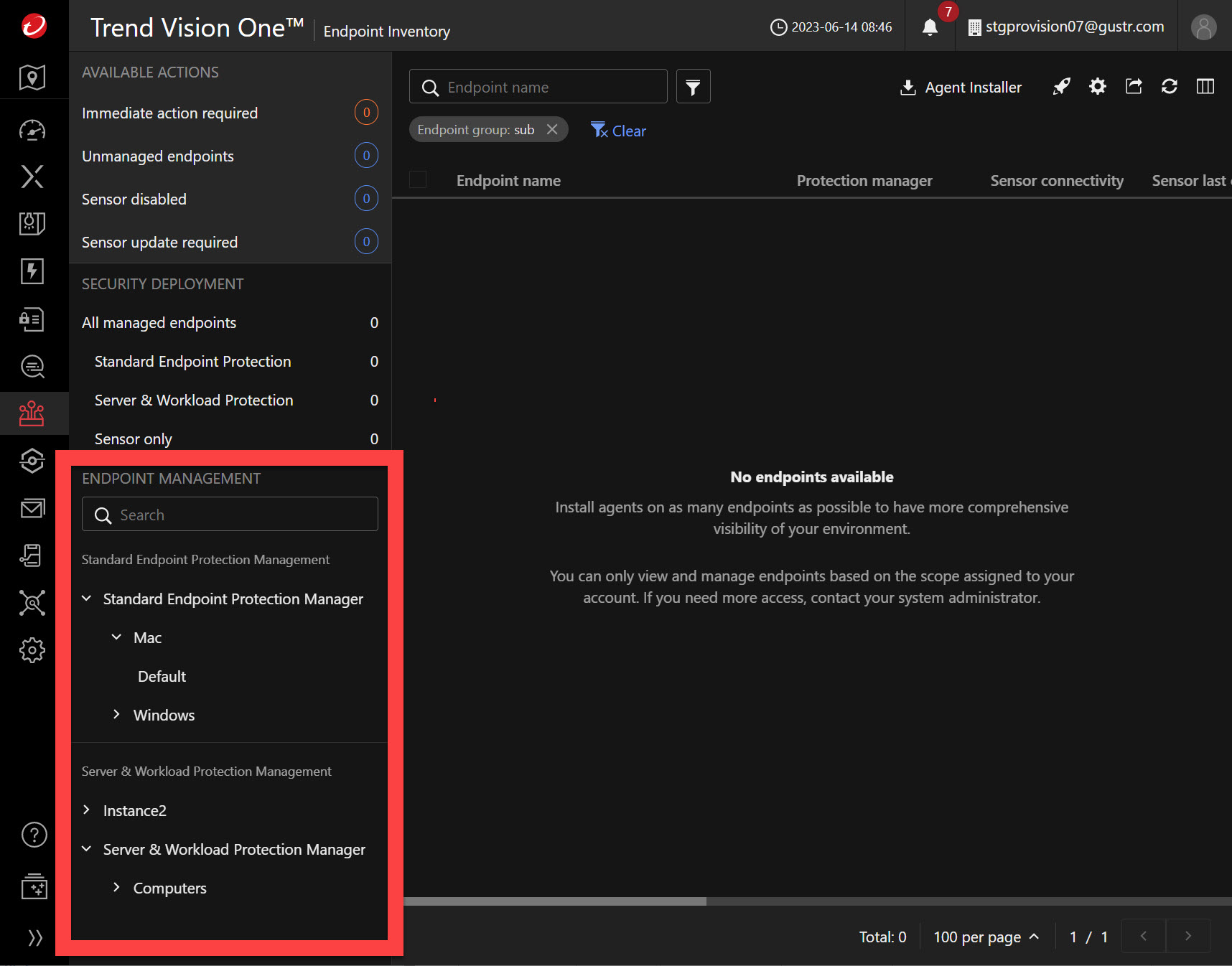
Task: Open the 100 per page dropdown
Action: pyautogui.click(x=986, y=937)
